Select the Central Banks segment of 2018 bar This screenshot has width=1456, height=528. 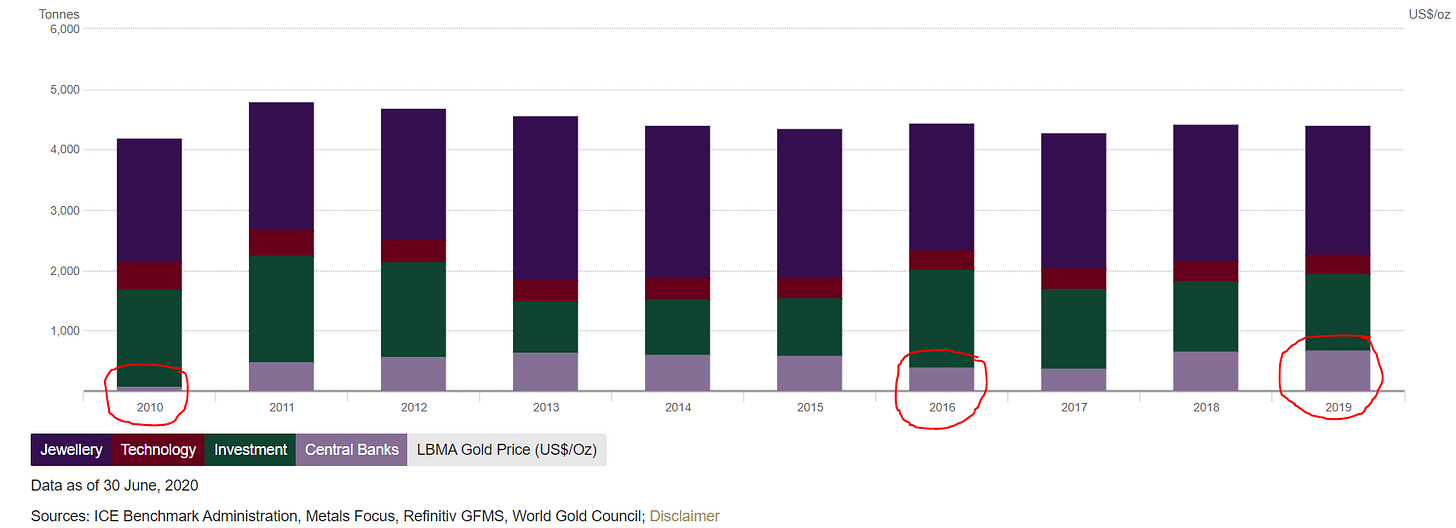pos(1205,370)
